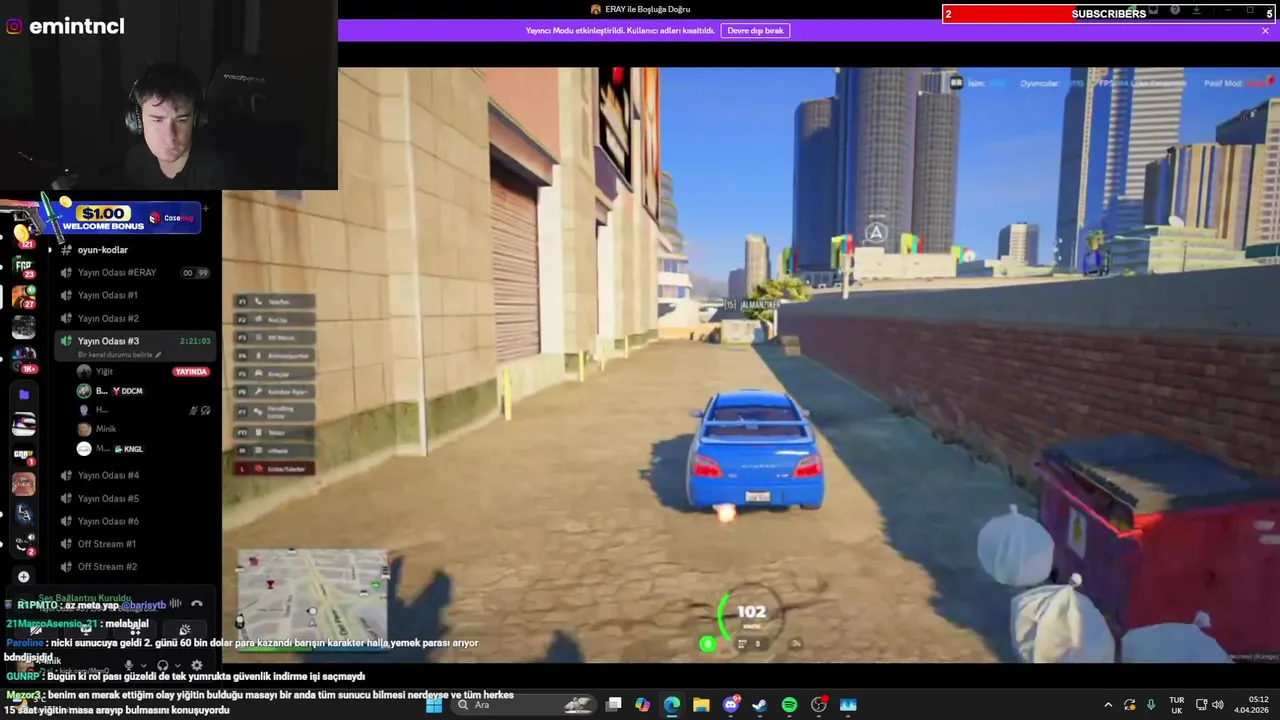Click the Araçlar F5 menu entry in game
This screenshot has height=720, width=1280.
[275, 374]
